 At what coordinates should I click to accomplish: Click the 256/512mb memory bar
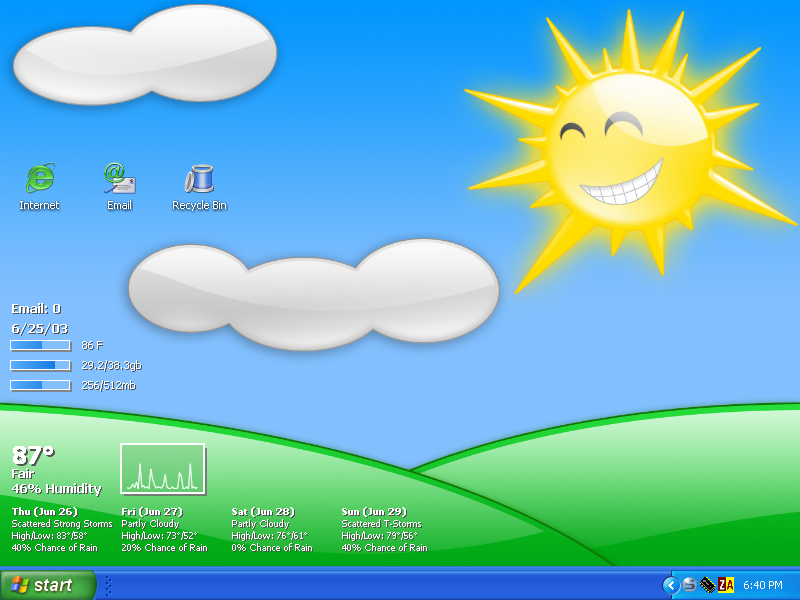pyautogui.click(x=40, y=385)
